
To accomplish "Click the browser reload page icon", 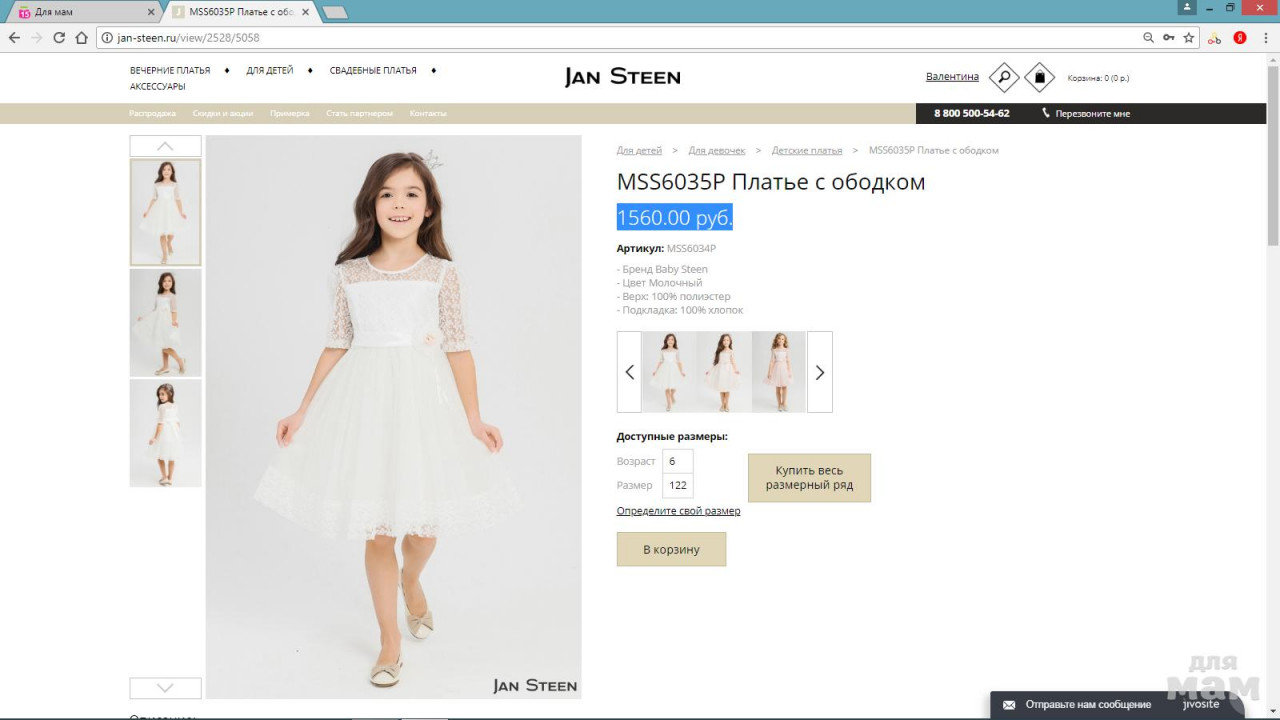I will [59, 38].
